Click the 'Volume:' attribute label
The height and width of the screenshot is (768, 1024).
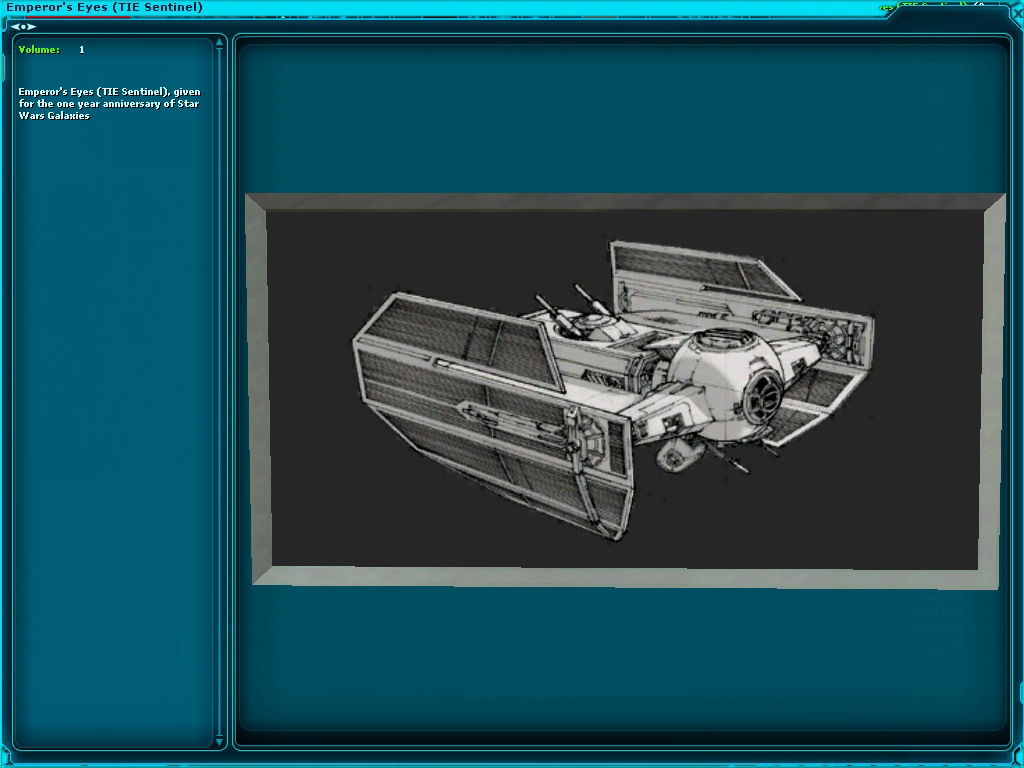[x=39, y=50]
